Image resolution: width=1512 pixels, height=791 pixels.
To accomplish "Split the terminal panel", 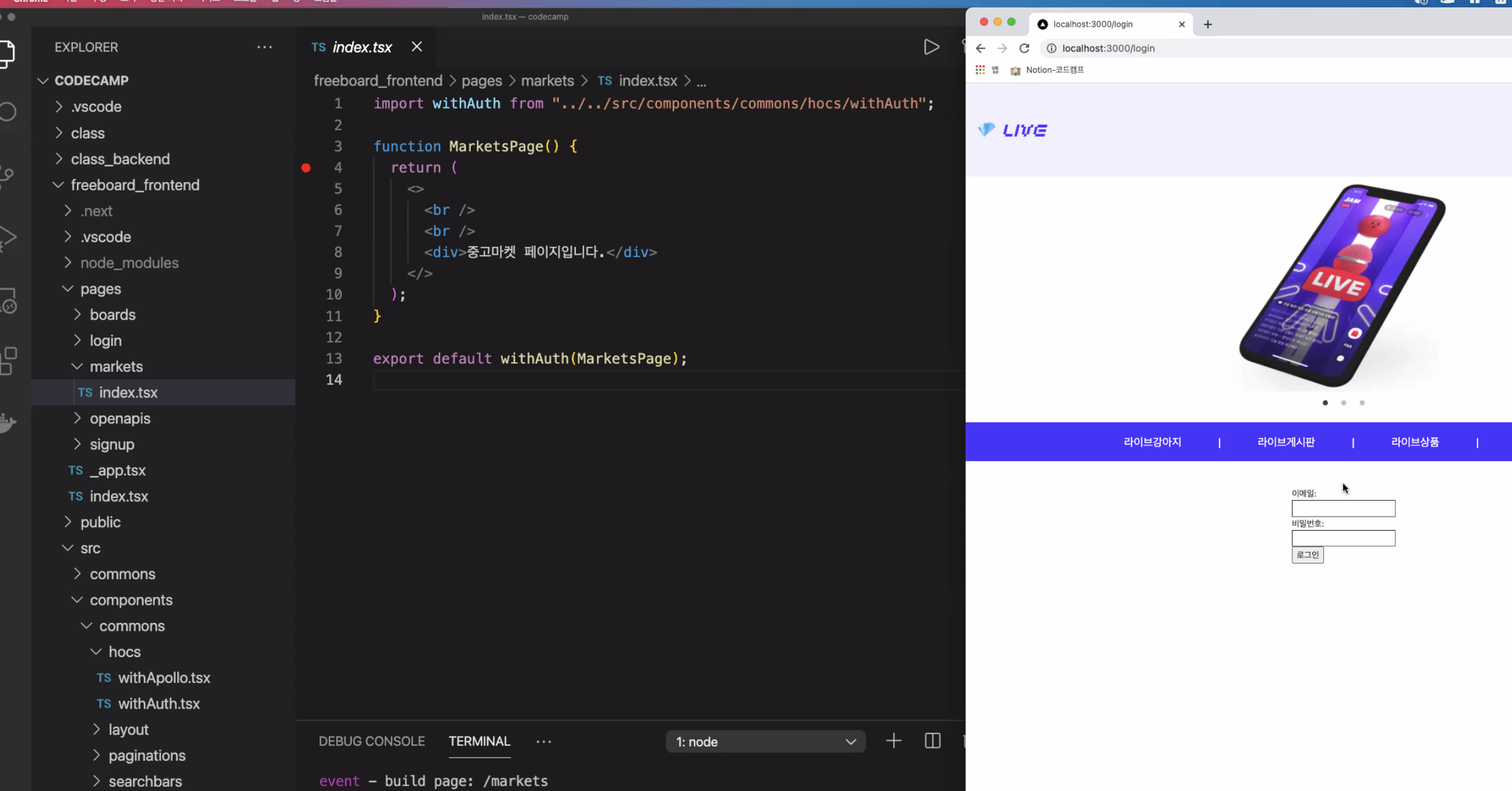I will (932, 741).
